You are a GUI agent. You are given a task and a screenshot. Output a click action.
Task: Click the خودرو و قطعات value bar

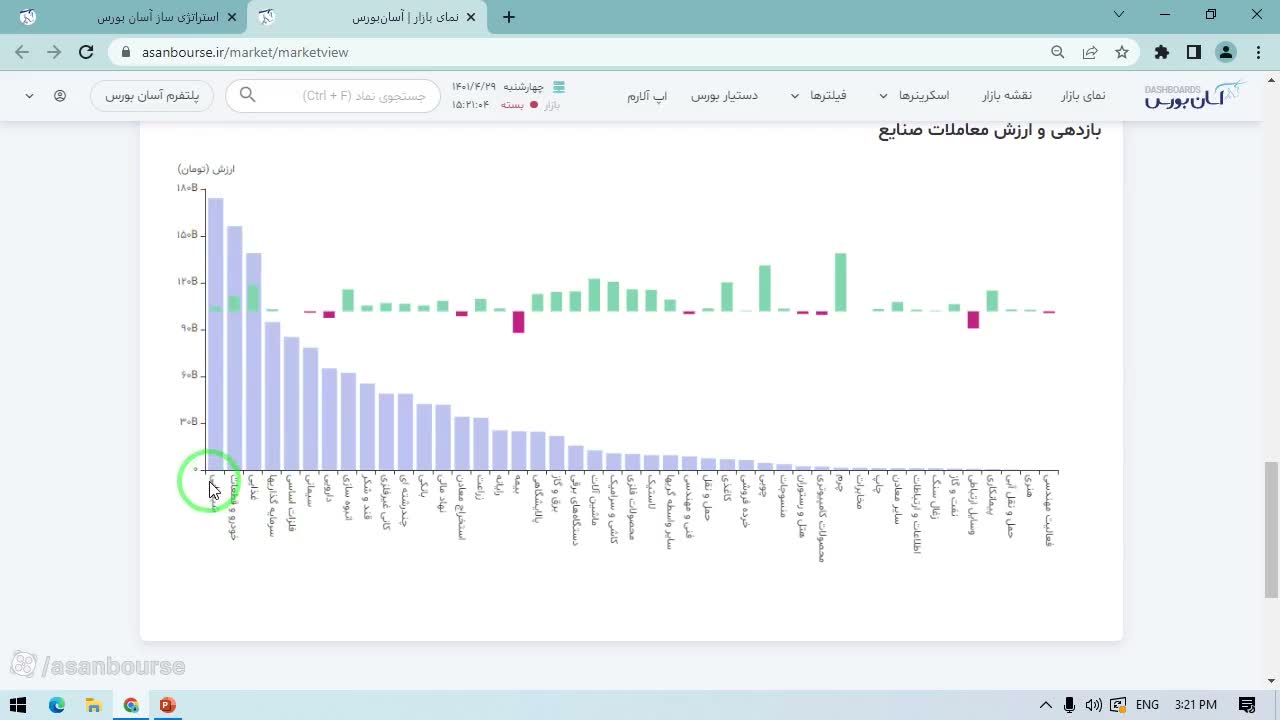(234, 348)
